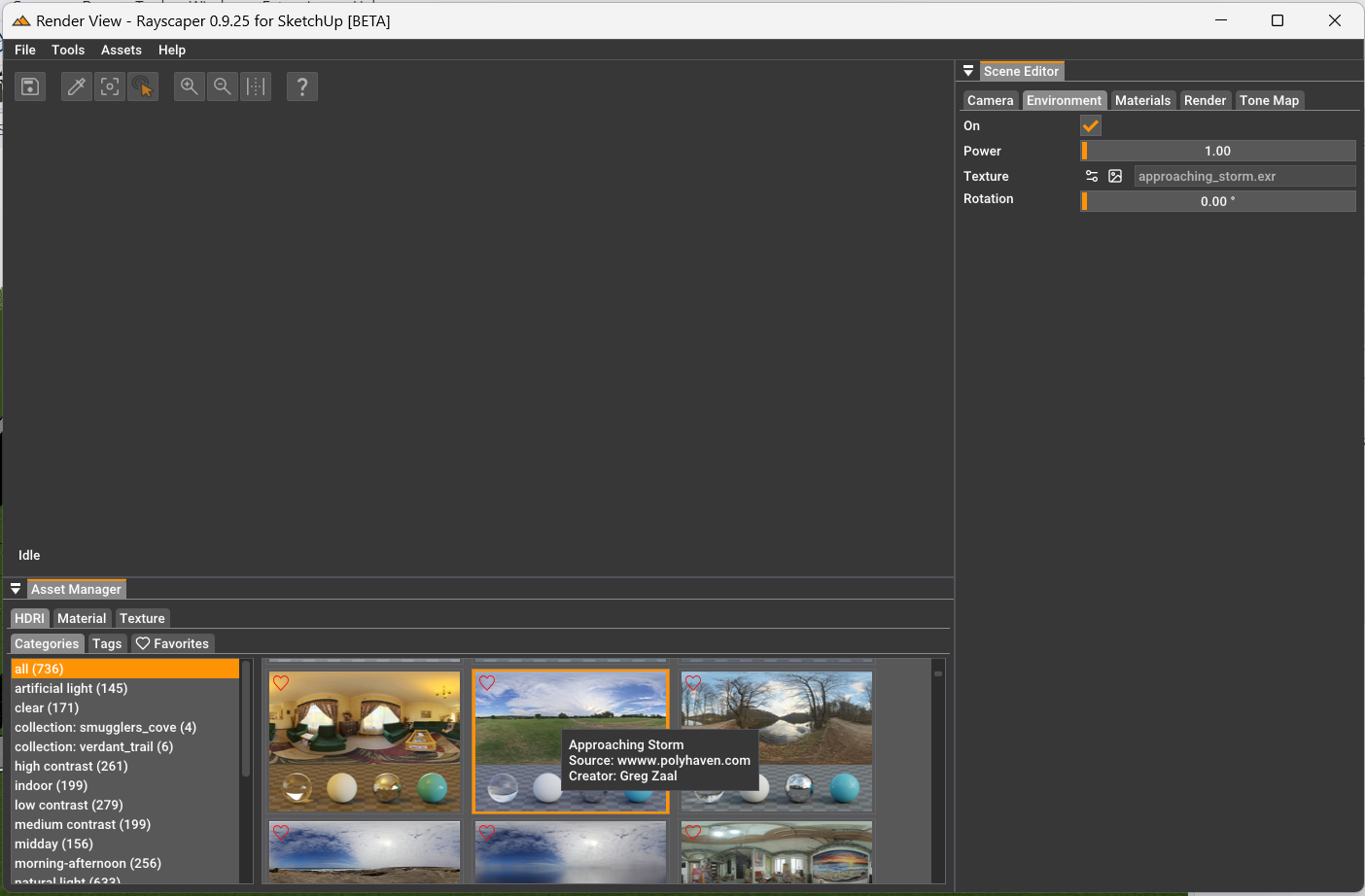The width and height of the screenshot is (1365, 896).
Task: Favorite the workshop interior HDRI heart
Action: 693,832
